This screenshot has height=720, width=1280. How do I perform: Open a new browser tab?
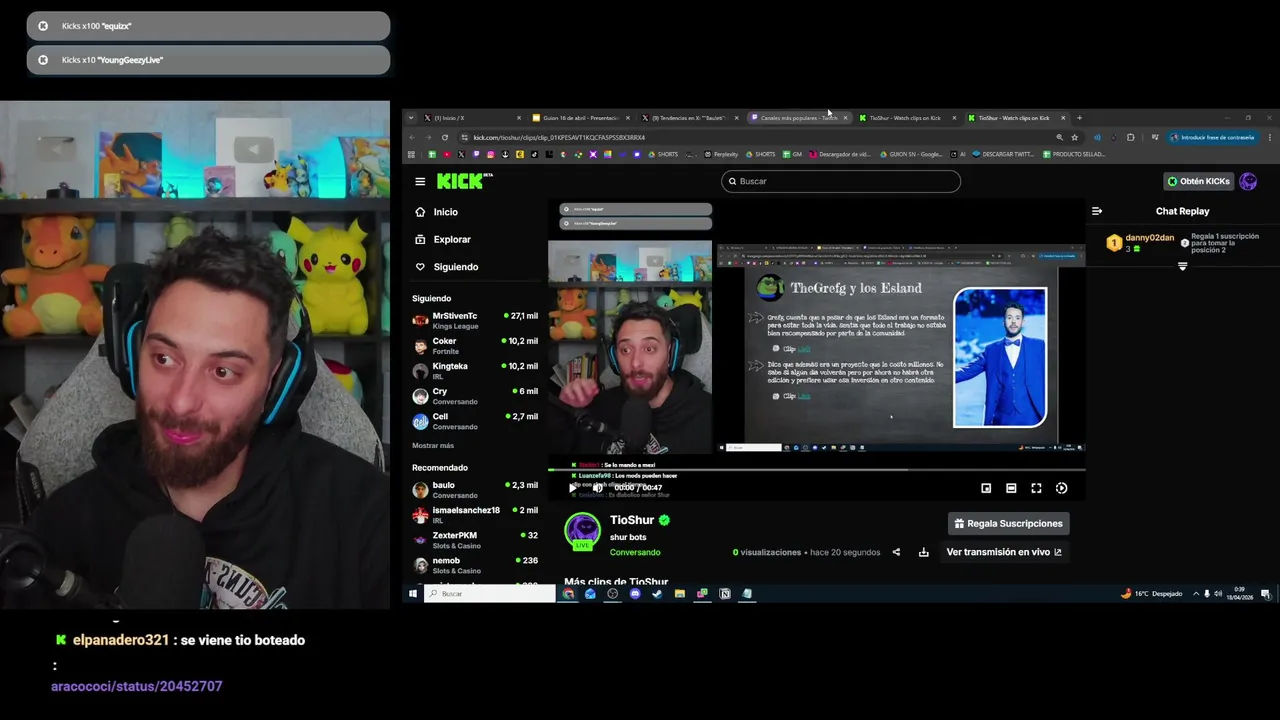click(x=1079, y=118)
